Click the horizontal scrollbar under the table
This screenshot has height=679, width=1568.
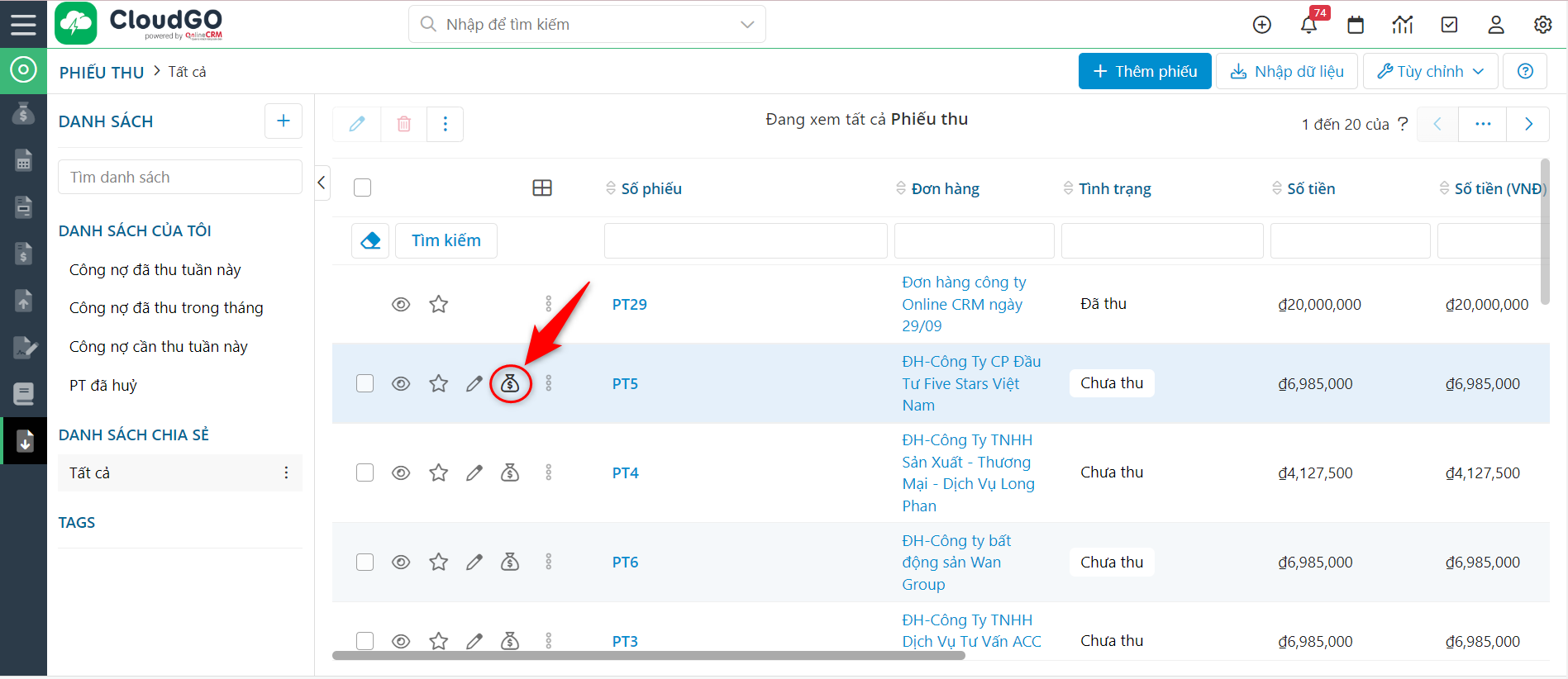coord(648,656)
